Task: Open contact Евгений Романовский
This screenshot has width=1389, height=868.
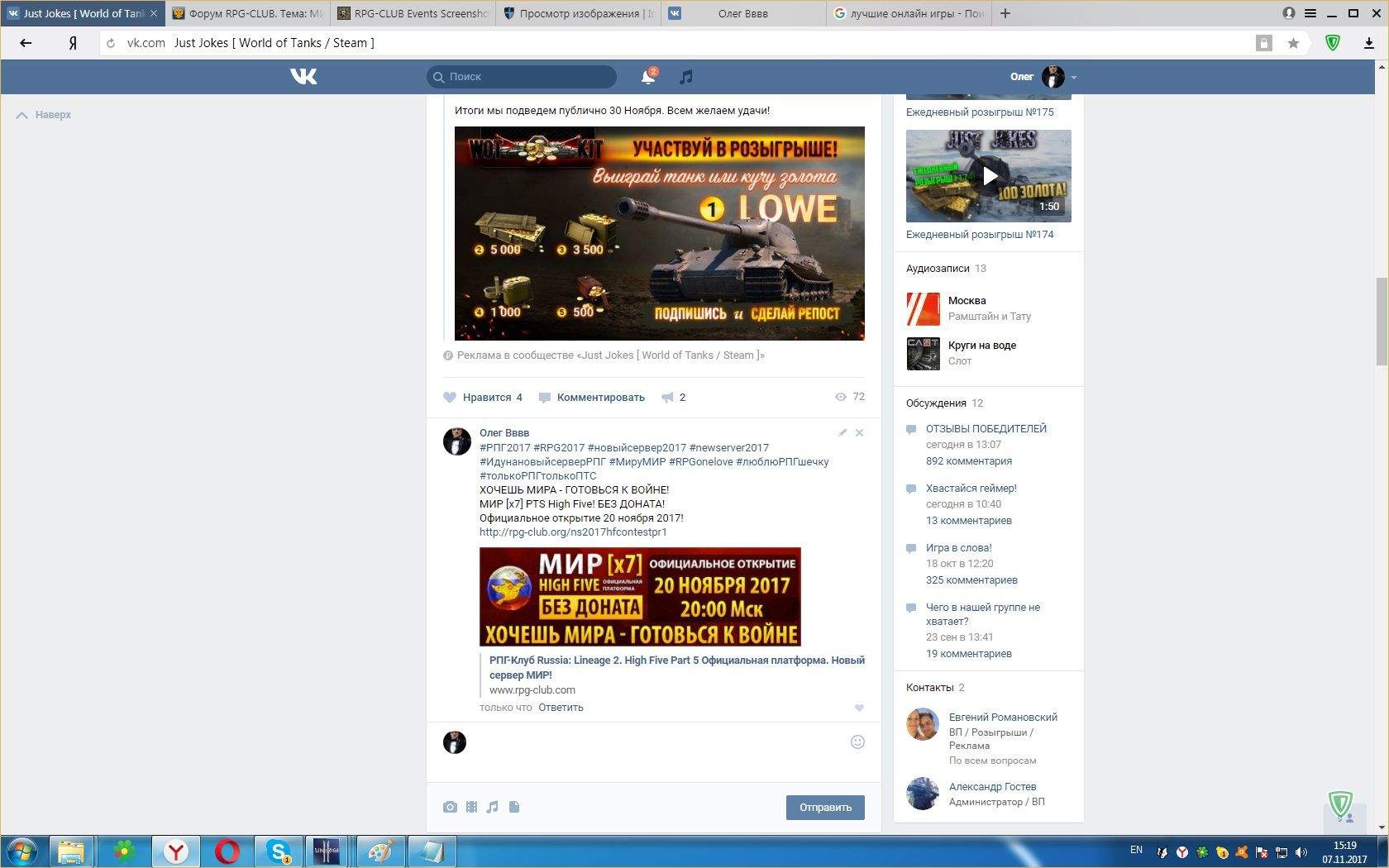Action: [x=1003, y=718]
